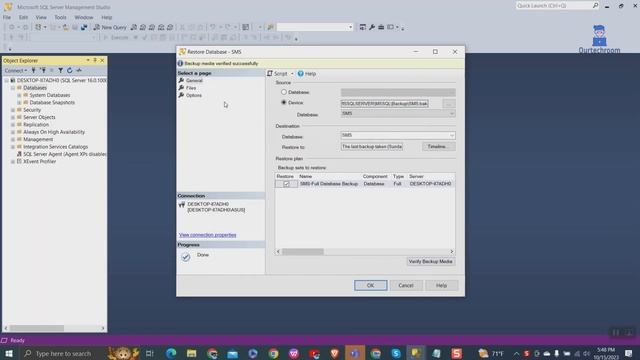Open the Tools menu

(x=60, y=18)
